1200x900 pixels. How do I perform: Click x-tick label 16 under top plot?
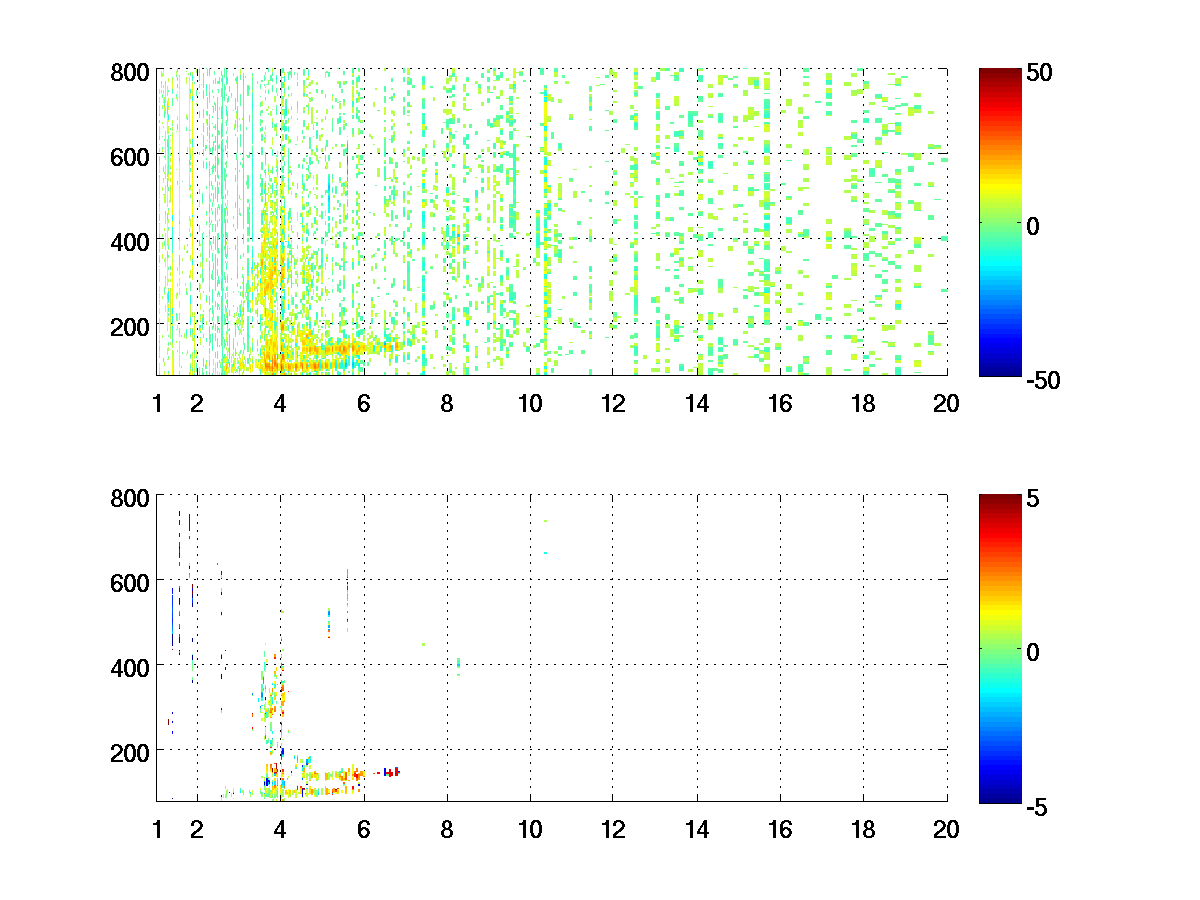point(780,404)
